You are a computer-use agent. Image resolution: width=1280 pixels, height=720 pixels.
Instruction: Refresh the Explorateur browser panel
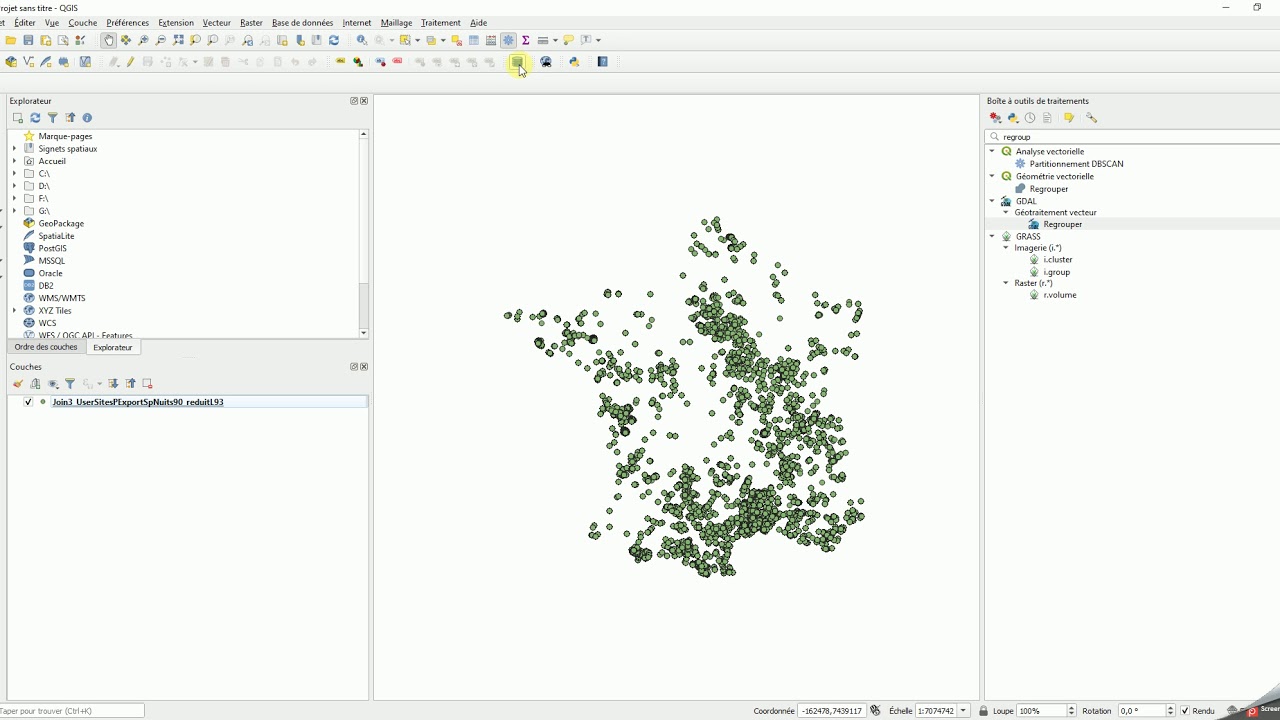tap(35, 118)
